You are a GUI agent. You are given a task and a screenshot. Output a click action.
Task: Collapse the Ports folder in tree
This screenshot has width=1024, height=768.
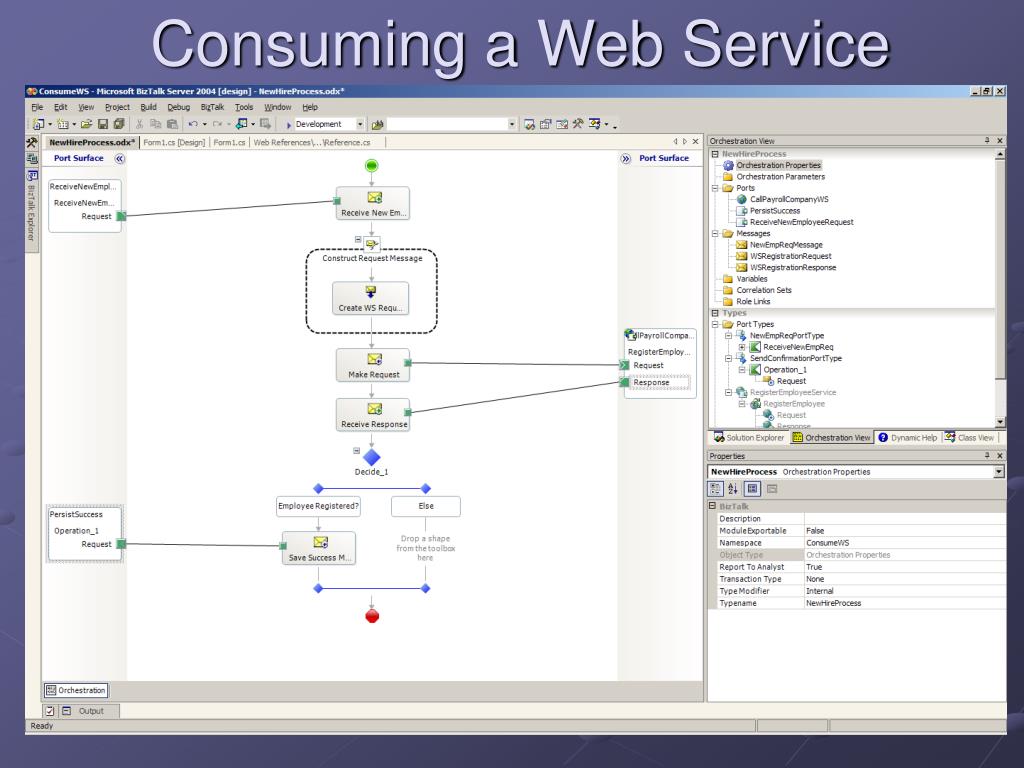pyautogui.click(x=715, y=188)
